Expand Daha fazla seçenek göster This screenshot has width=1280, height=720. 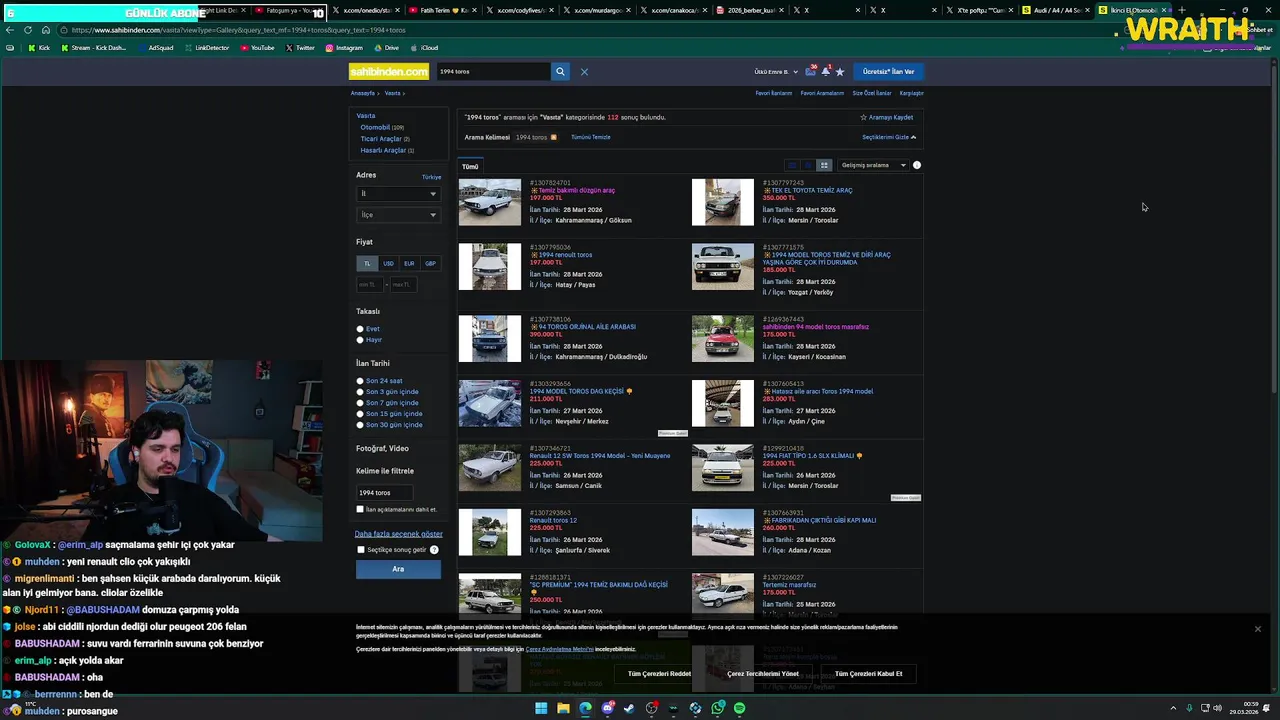tap(398, 534)
